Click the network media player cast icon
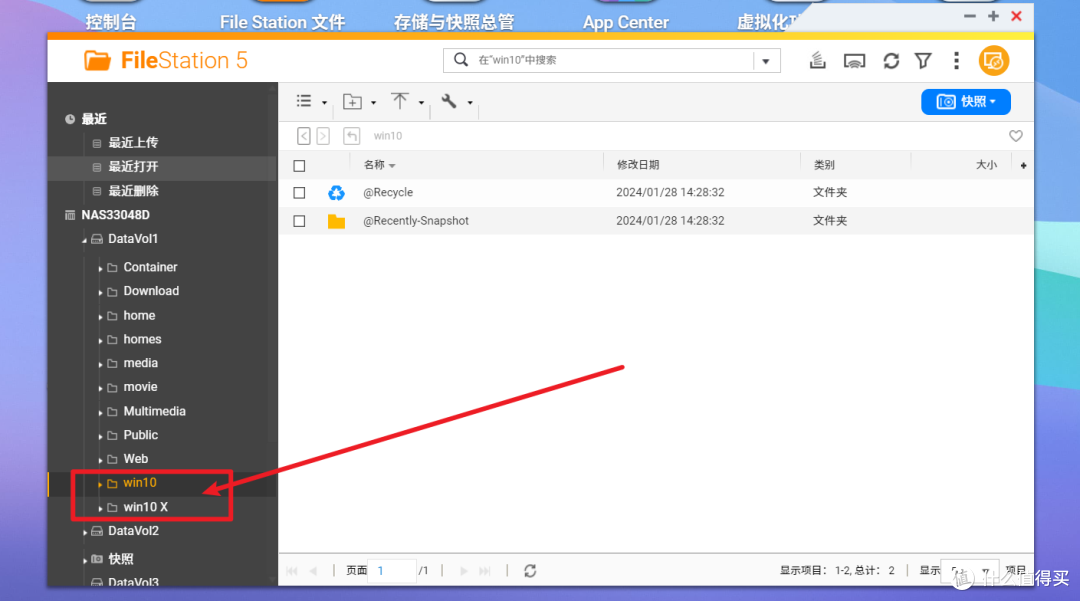This screenshot has width=1080, height=601. 854,61
